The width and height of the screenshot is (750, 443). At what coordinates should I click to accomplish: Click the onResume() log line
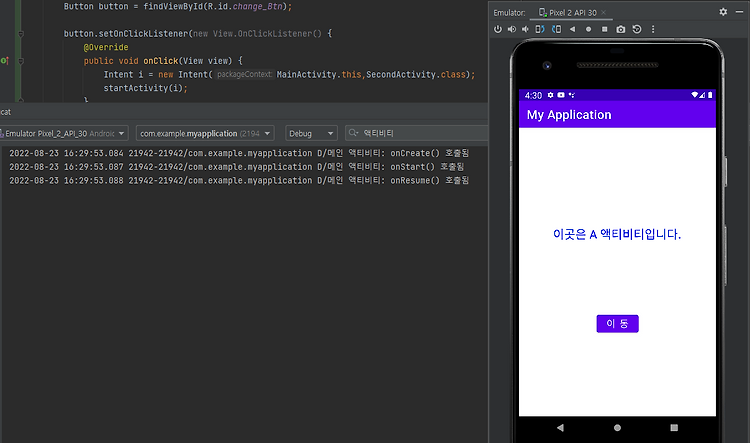[239, 180]
